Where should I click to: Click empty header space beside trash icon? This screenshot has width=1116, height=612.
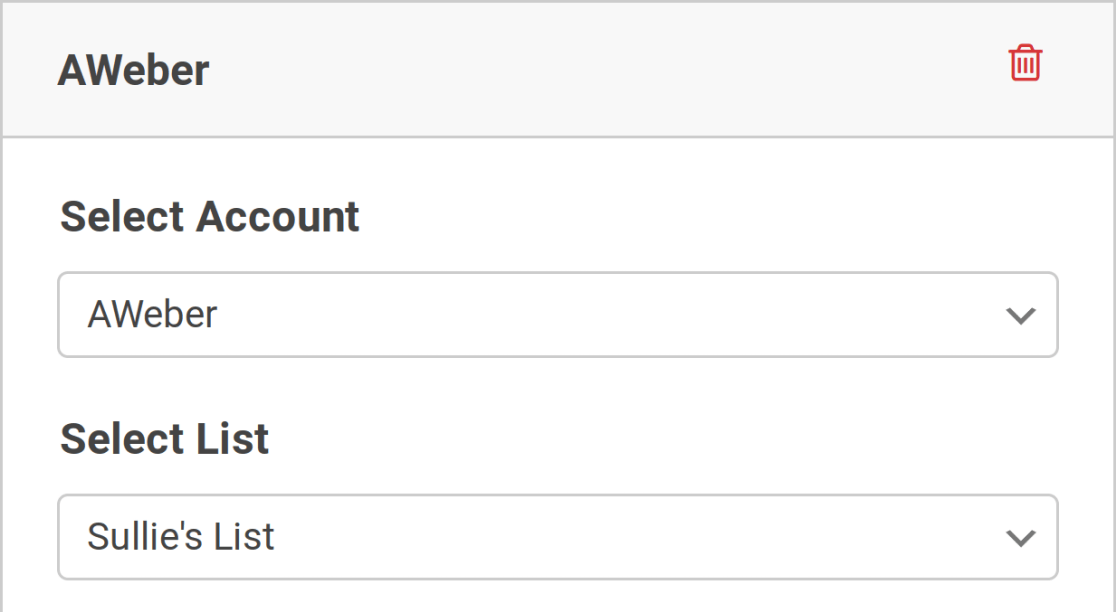[x=605, y=69]
